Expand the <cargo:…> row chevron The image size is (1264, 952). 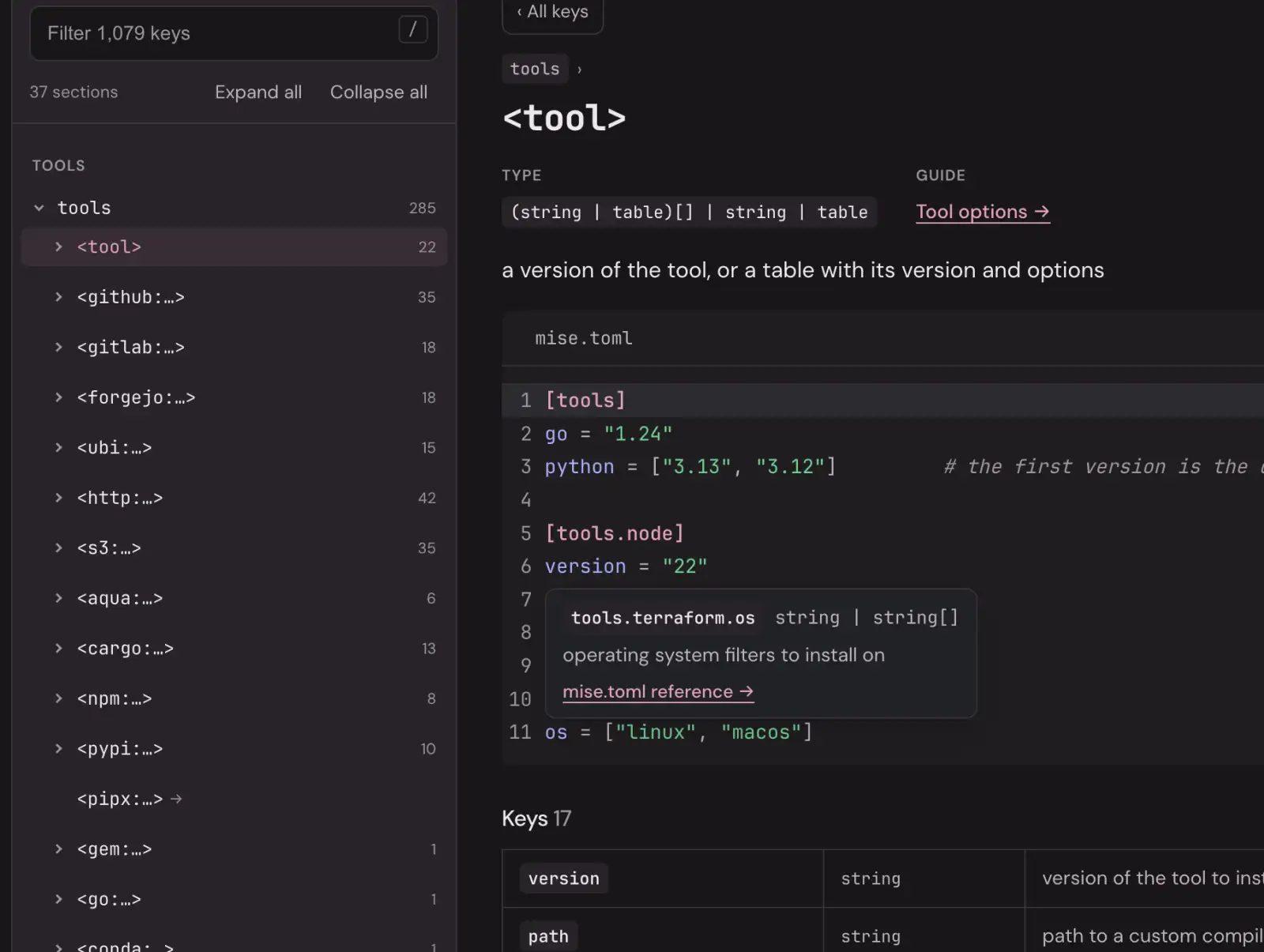(x=58, y=649)
